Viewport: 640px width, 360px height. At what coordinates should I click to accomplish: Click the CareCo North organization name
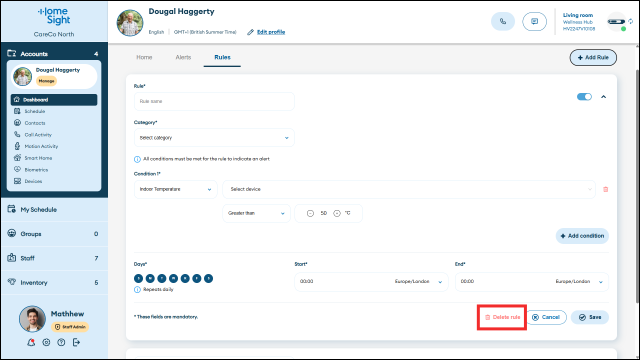(54, 34)
